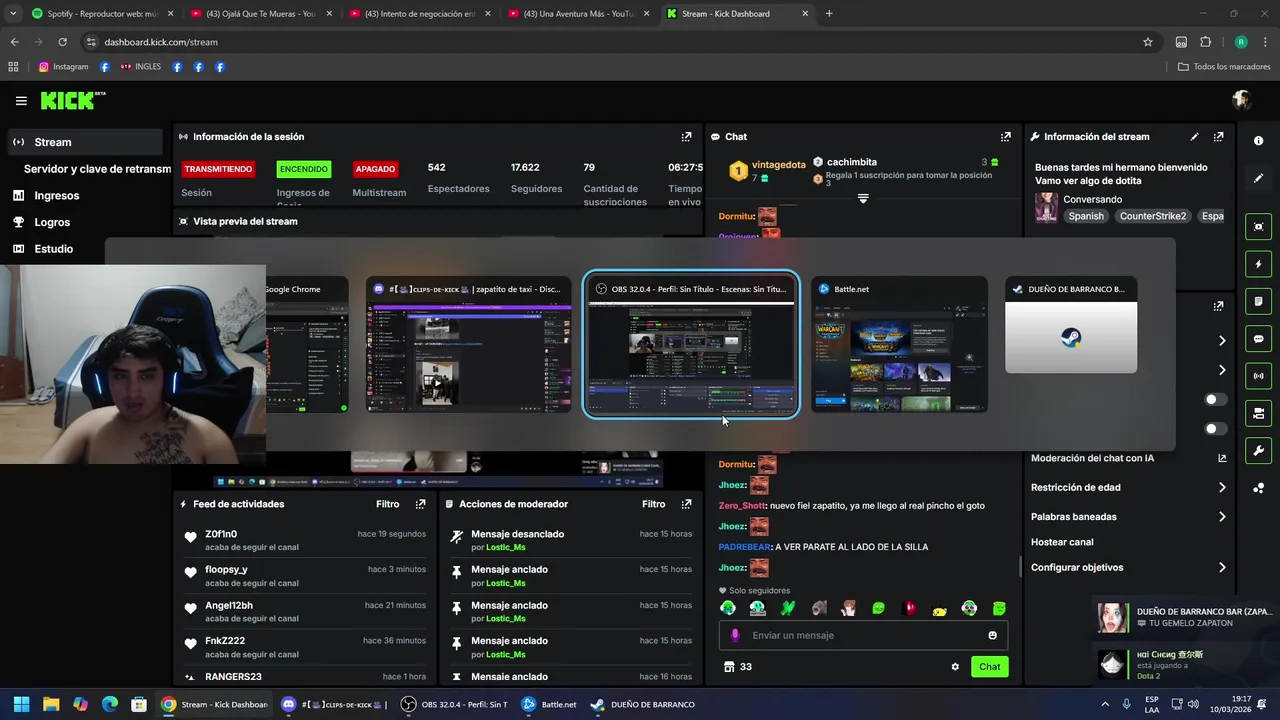Select Stream in the left navigation
The image size is (1280, 720).
point(84,142)
